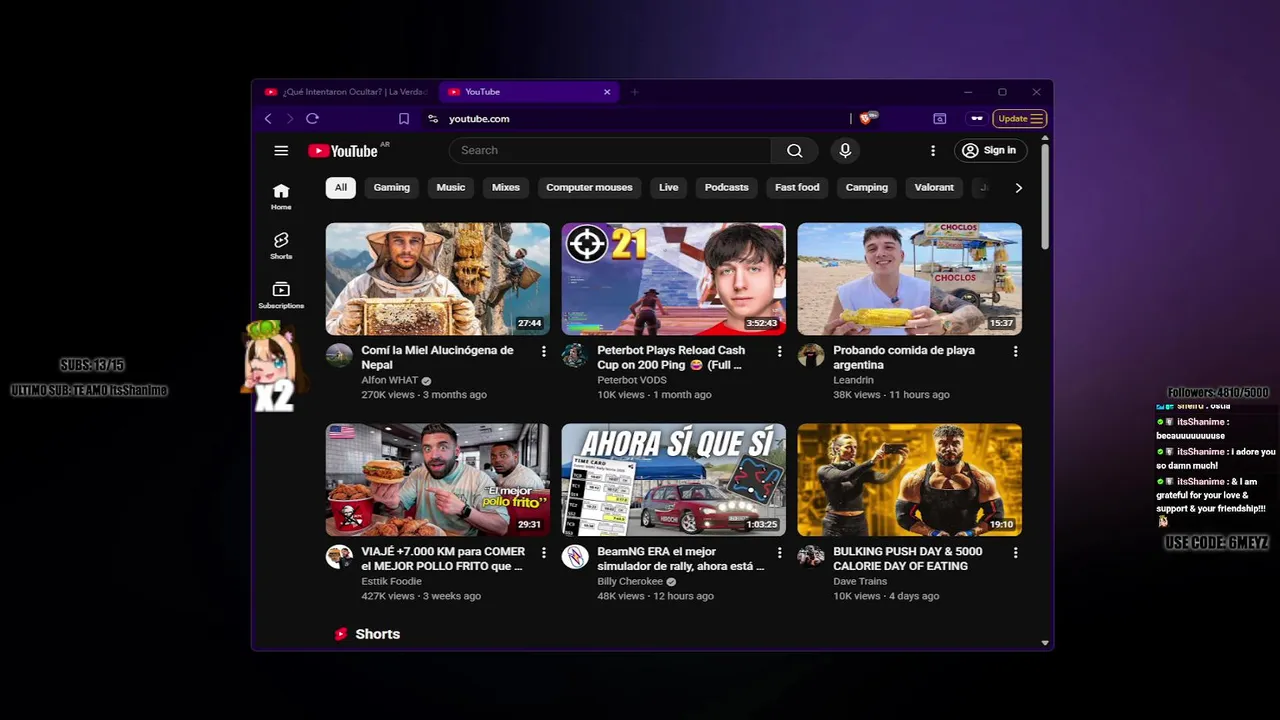Open a new browser tab
Viewport: 1280px width, 720px height.
click(634, 92)
